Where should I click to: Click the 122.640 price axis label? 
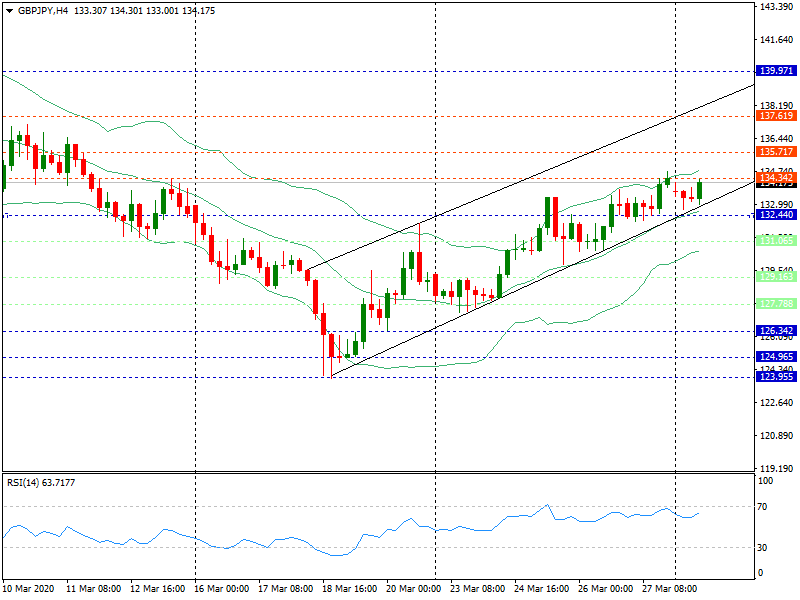point(777,403)
